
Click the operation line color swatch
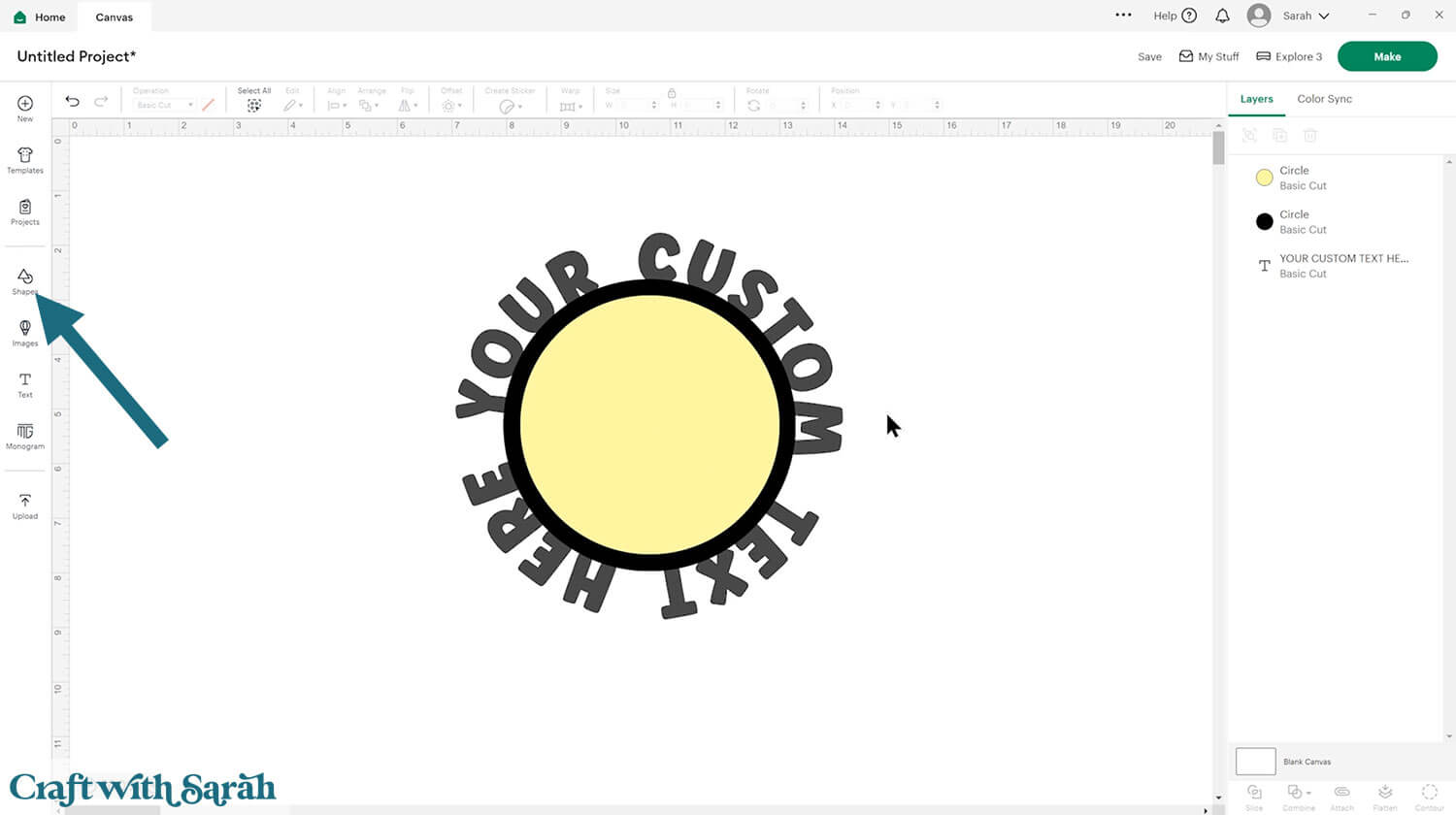point(208,105)
